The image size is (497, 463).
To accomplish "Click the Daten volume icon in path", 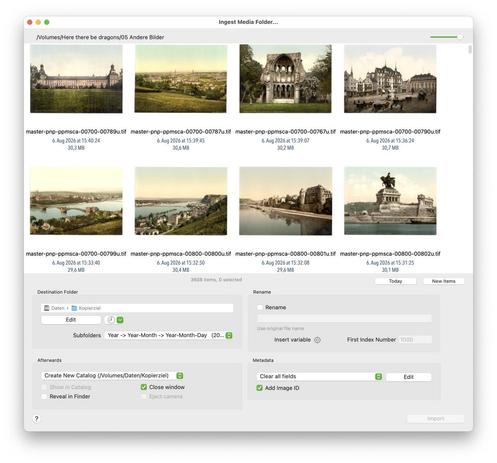I will (47, 308).
